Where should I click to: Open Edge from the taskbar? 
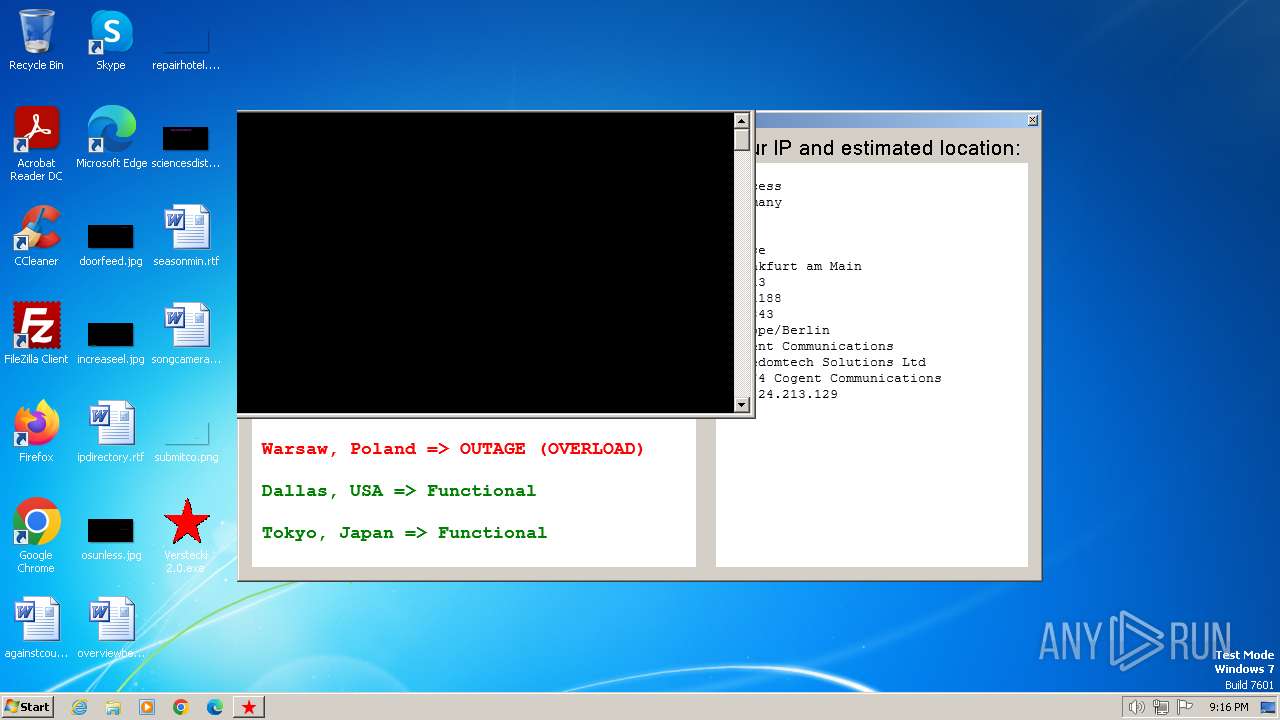click(215, 707)
